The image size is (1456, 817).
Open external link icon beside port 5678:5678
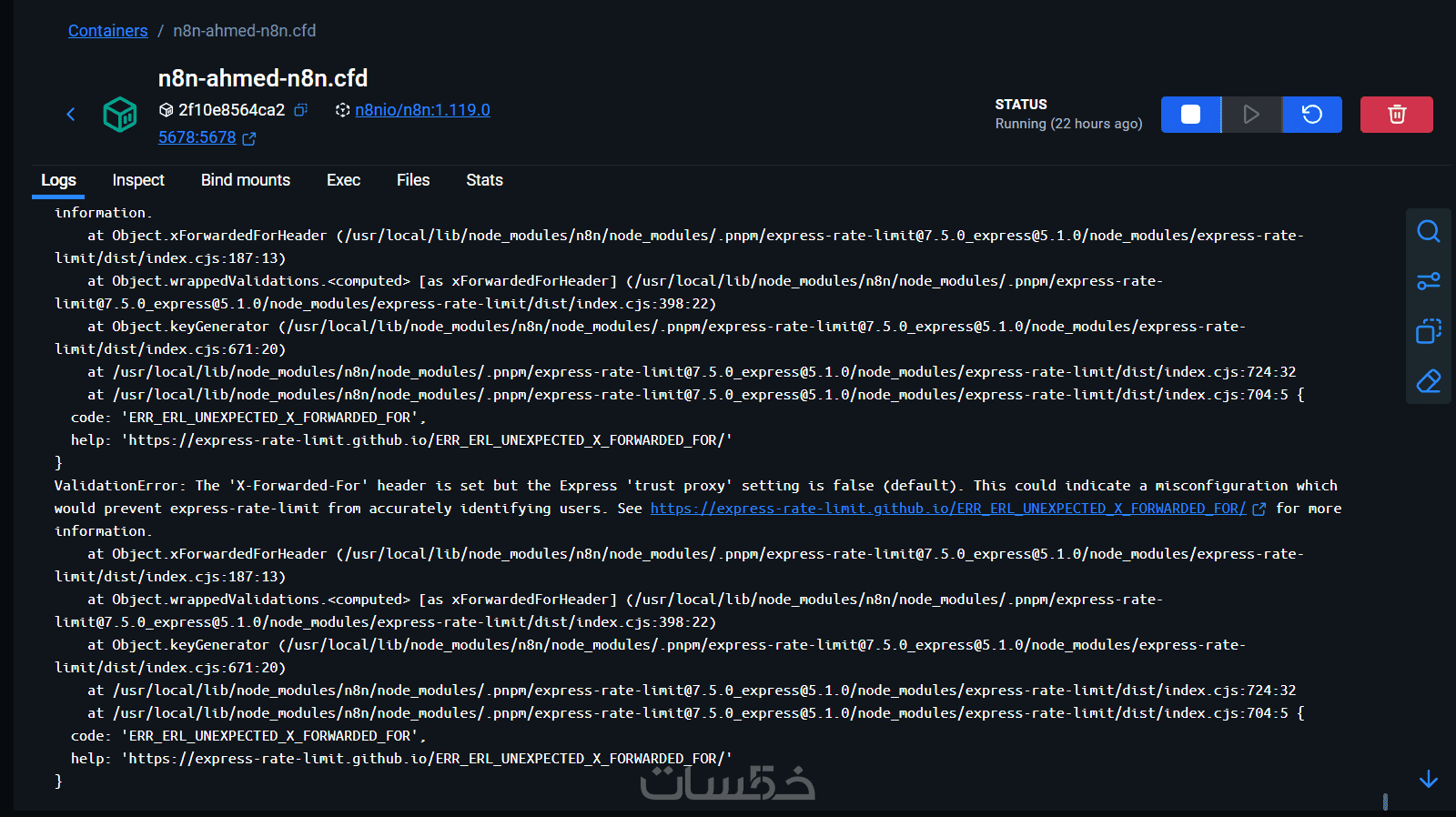click(249, 138)
